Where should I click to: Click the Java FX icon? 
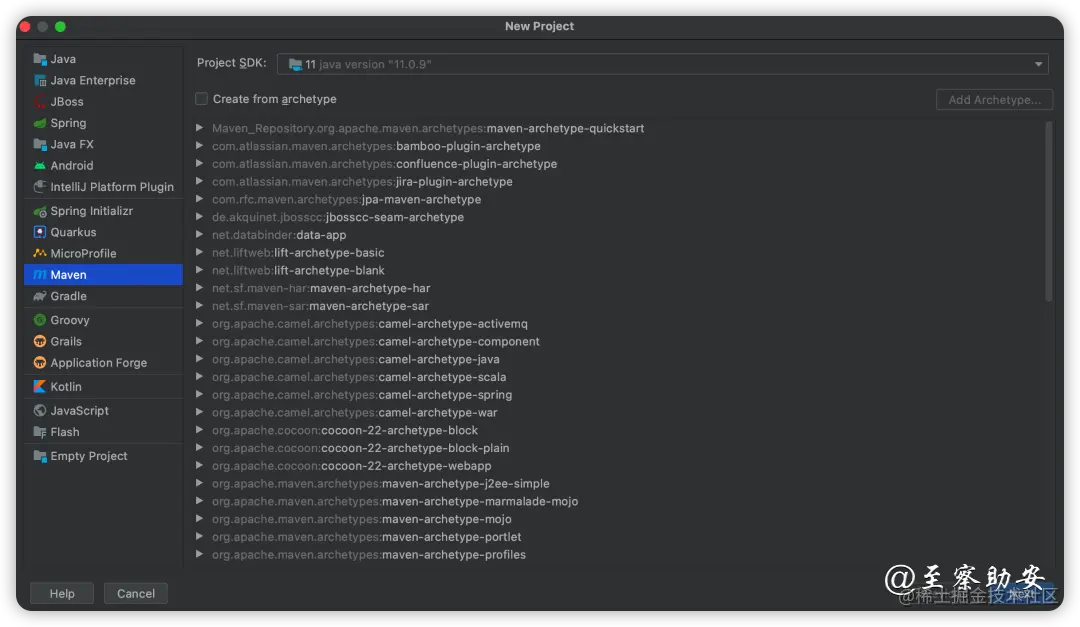coord(40,145)
